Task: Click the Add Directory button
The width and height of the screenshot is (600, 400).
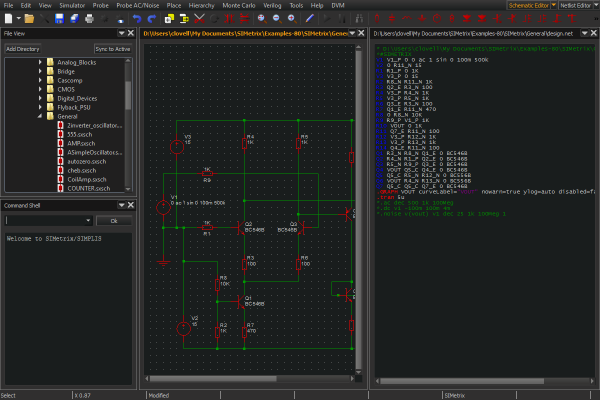Action: pos(23,49)
